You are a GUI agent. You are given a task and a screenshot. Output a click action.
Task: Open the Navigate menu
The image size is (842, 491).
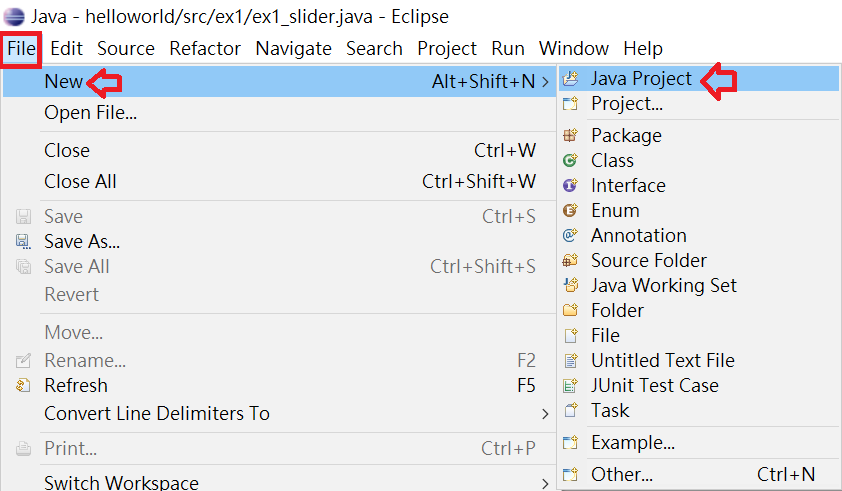293,48
